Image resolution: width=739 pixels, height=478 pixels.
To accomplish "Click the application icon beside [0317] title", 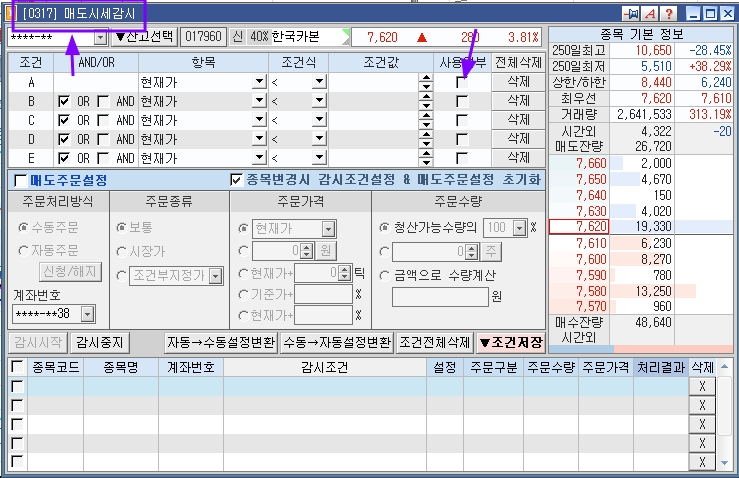I will point(10,13).
